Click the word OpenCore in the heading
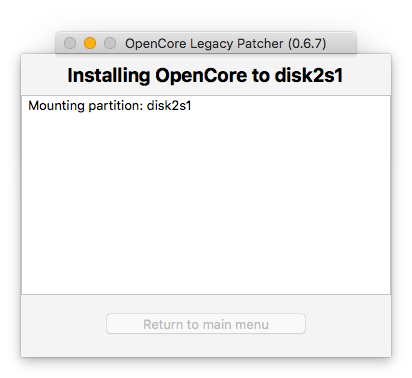Image resolution: width=412 pixels, height=378 pixels. [201, 76]
